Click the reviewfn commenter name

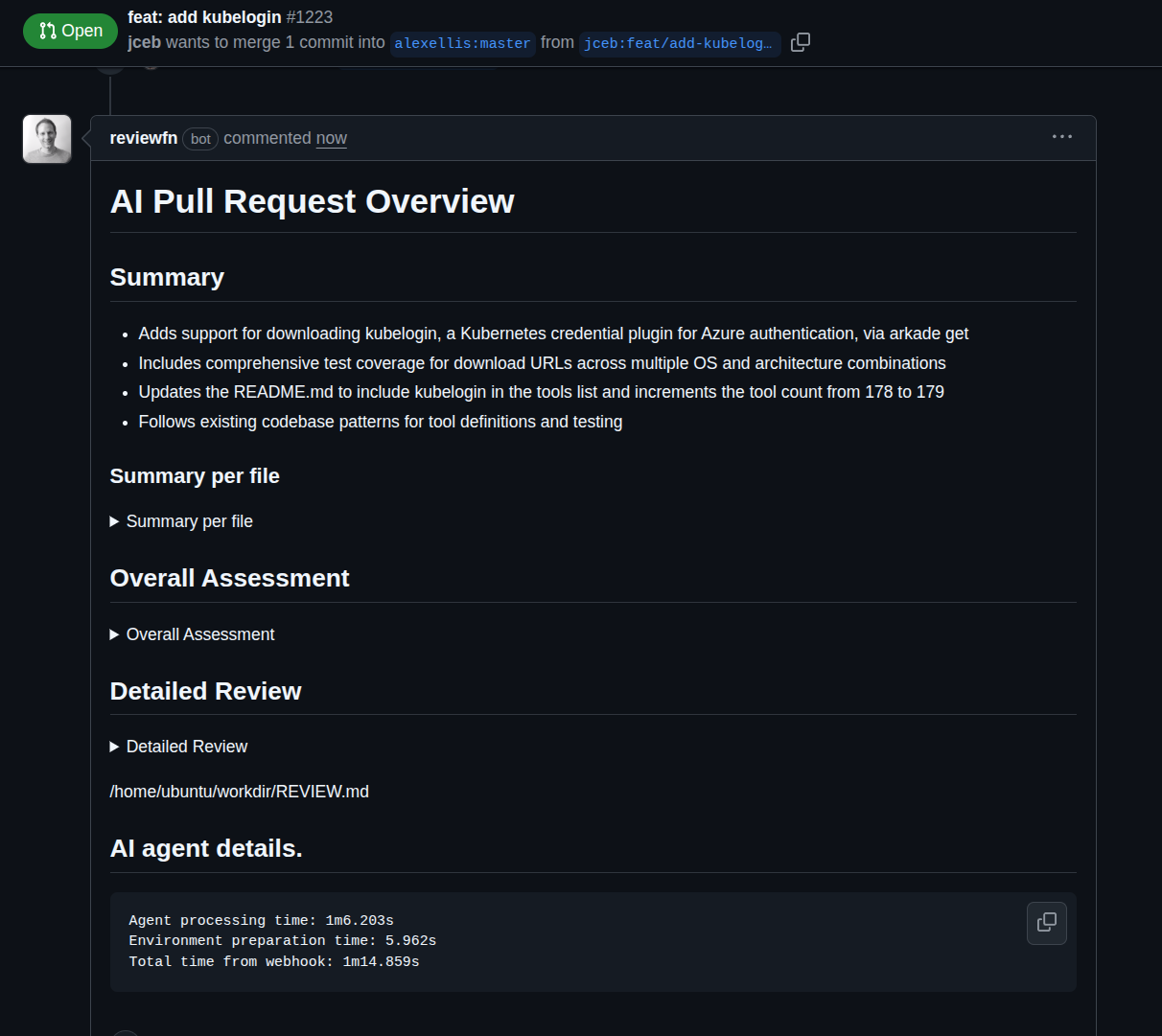(x=143, y=137)
